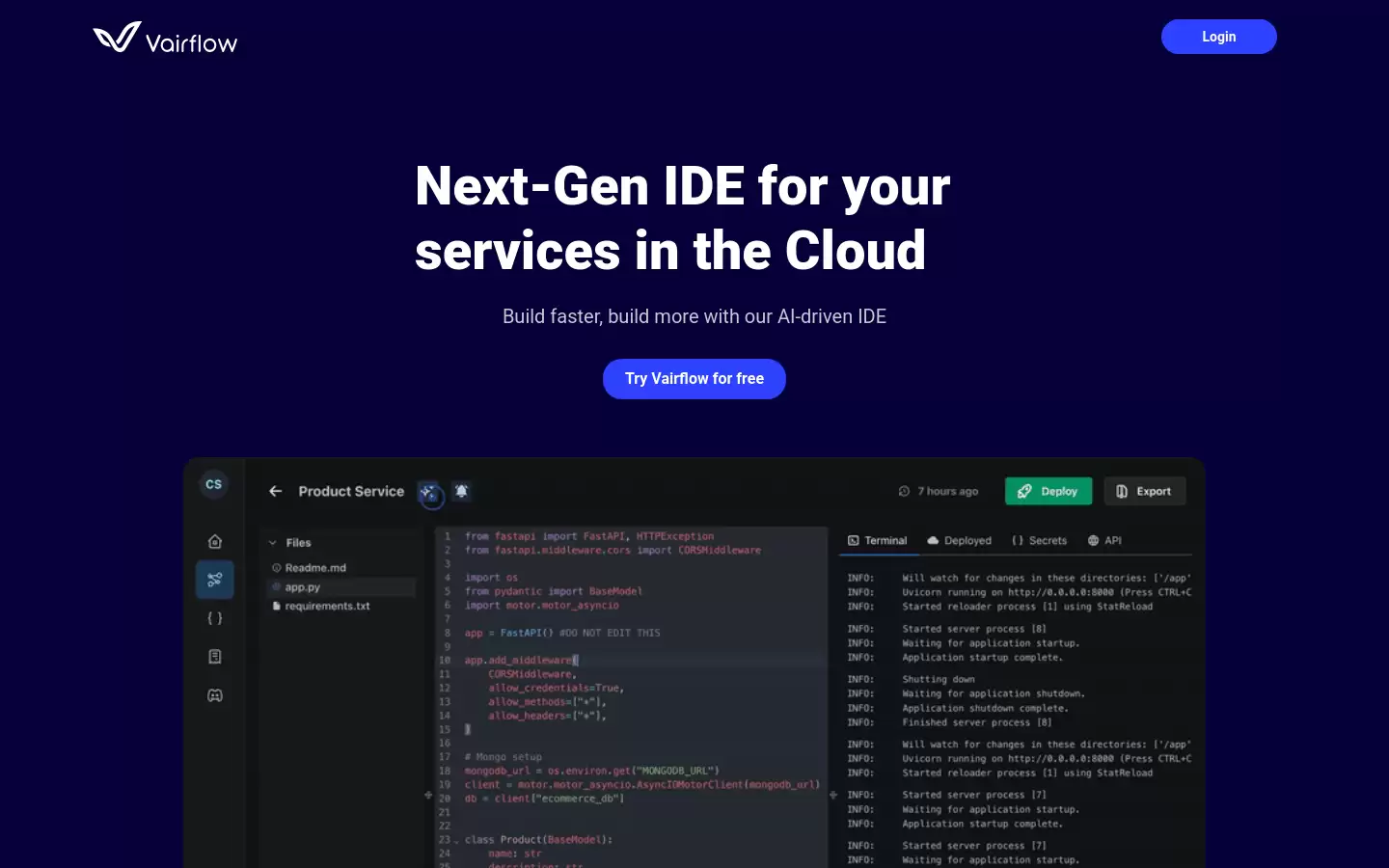Open the home icon in IDE sidebar
Viewport: 1389px width, 868px height.
tap(215, 541)
